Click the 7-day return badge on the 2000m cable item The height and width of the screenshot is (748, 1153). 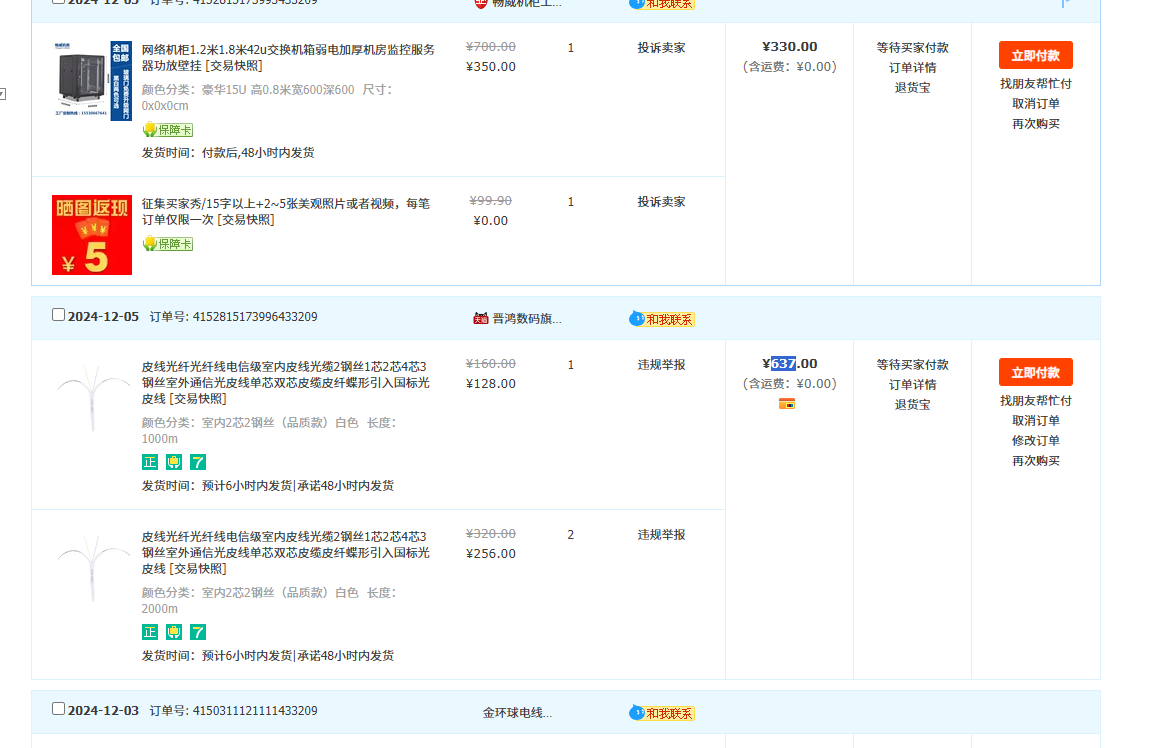click(x=198, y=632)
